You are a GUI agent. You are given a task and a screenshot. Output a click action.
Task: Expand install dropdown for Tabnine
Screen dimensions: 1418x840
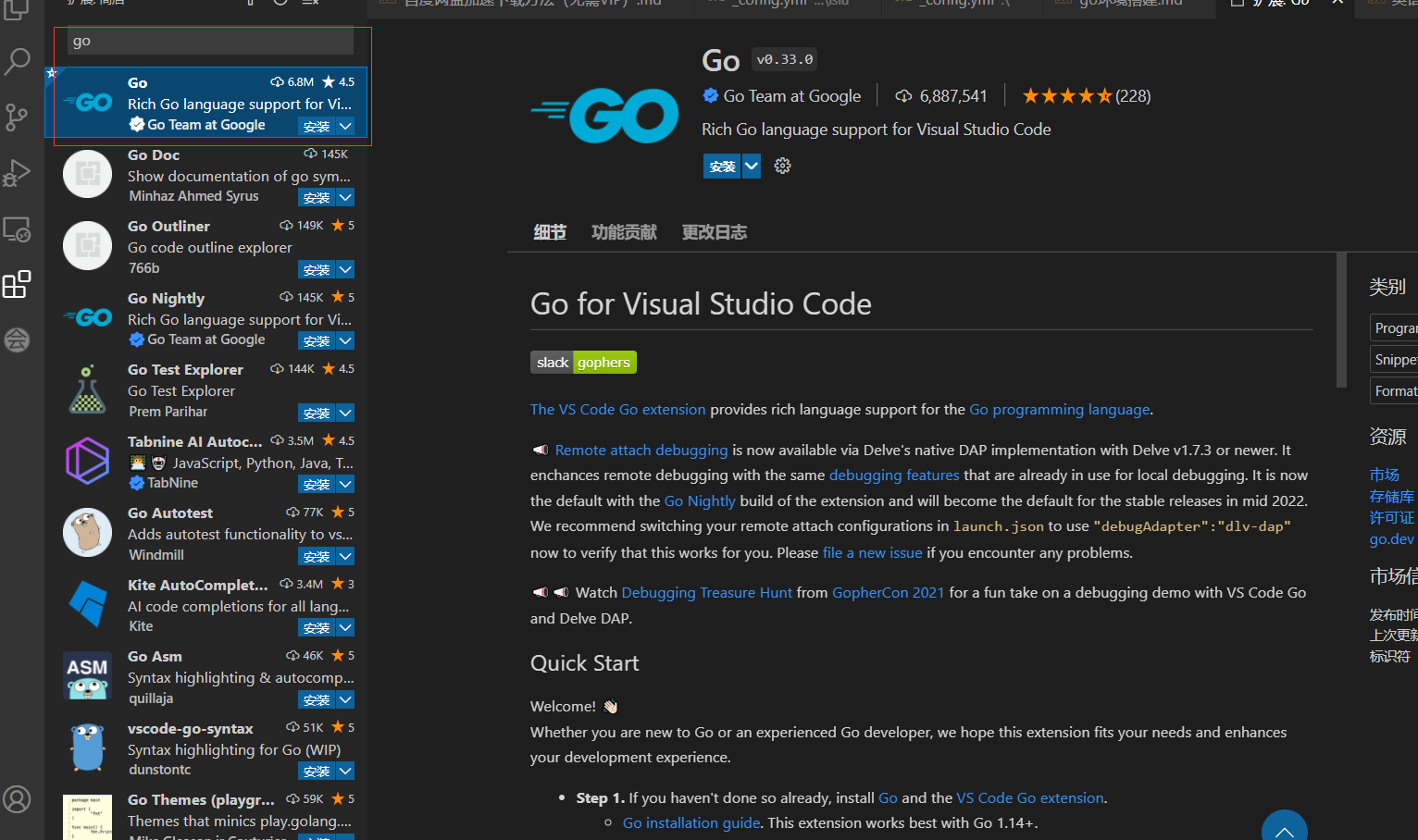point(345,484)
